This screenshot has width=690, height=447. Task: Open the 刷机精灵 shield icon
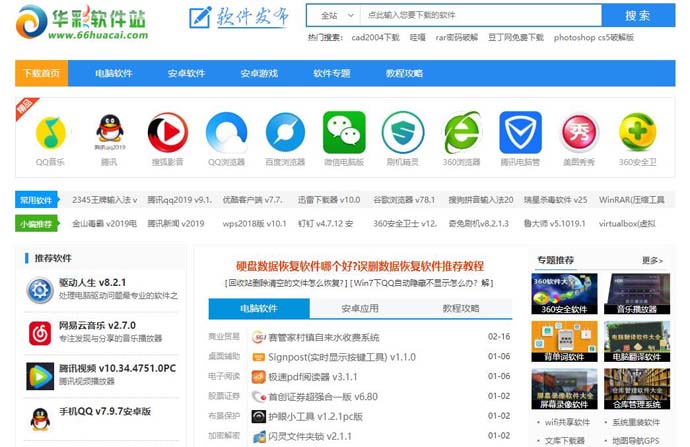(x=403, y=132)
